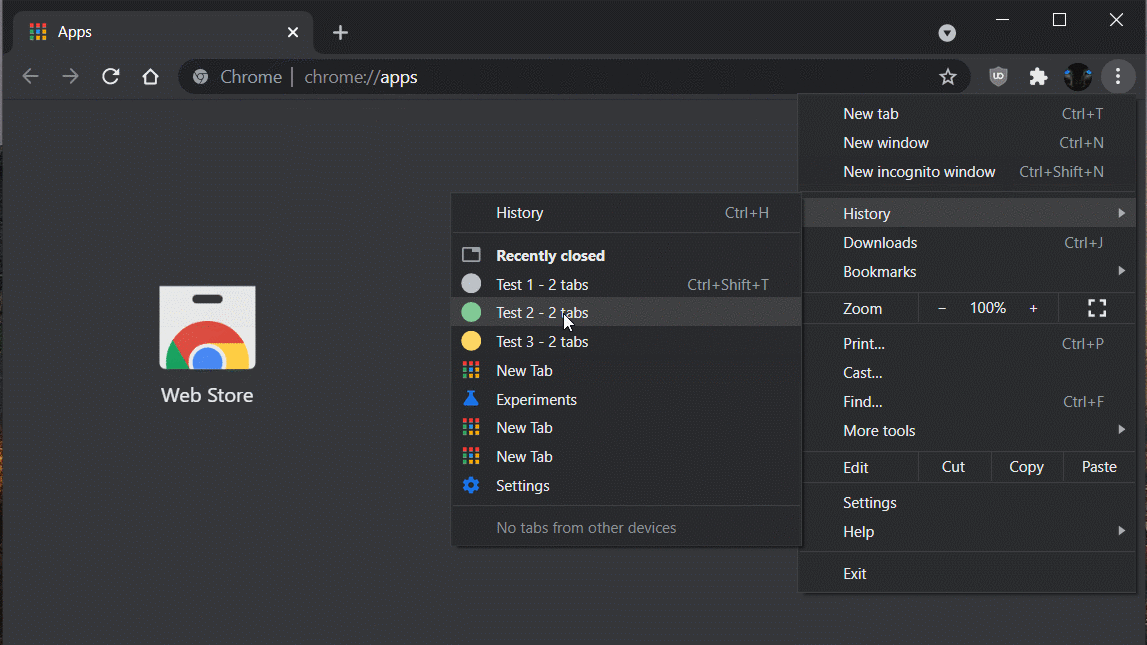The width and height of the screenshot is (1147, 645).
Task: Click the profile avatar in the toolbar
Action: [1078, 76]
